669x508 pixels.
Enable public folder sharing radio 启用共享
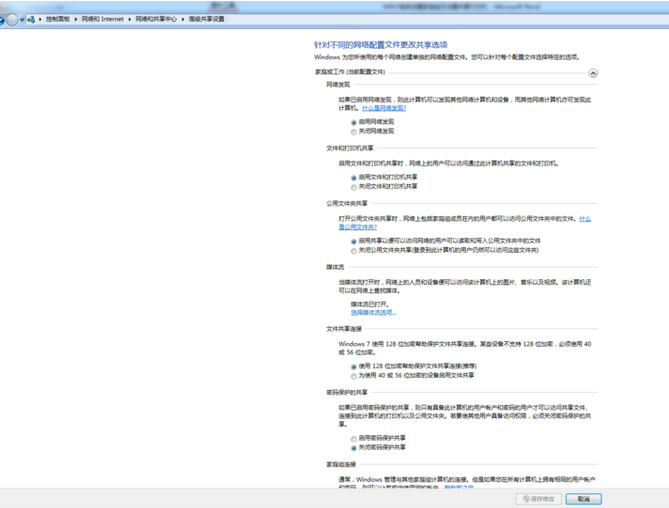354,241
